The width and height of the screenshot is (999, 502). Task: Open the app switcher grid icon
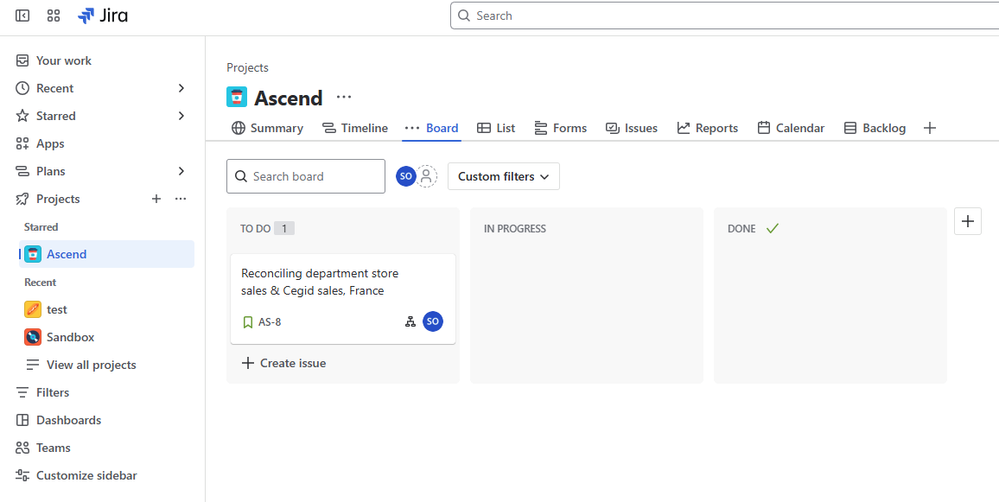pyautogui.click(x=54, y=16)
